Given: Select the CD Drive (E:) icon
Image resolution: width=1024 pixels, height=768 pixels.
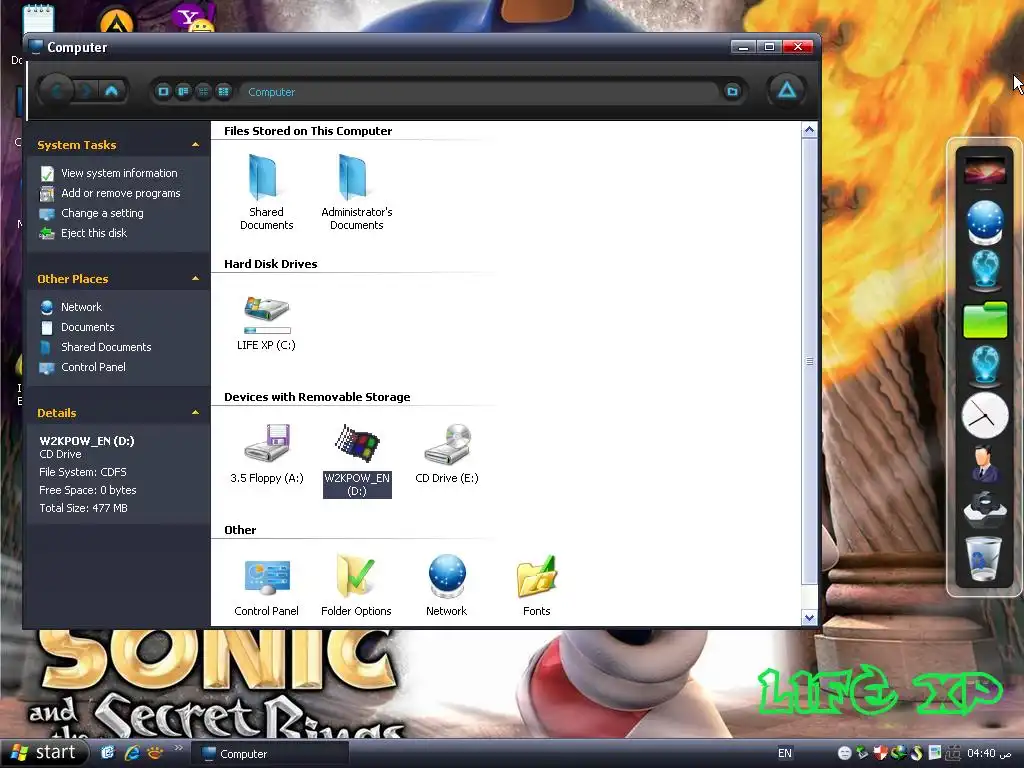Looking at the screenshot, I should click(447, 444).
